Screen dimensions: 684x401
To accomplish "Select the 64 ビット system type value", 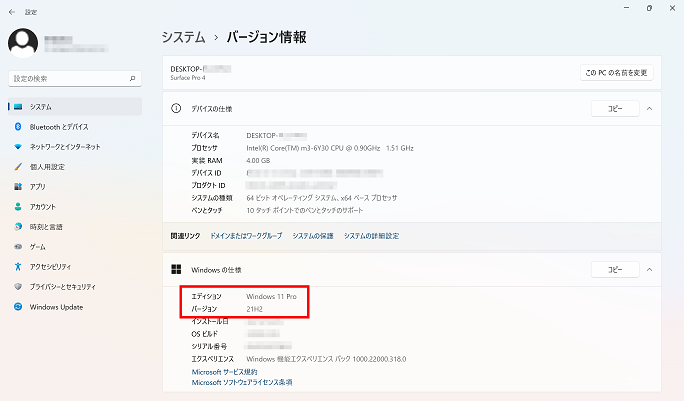I will [x=321, y=198].
